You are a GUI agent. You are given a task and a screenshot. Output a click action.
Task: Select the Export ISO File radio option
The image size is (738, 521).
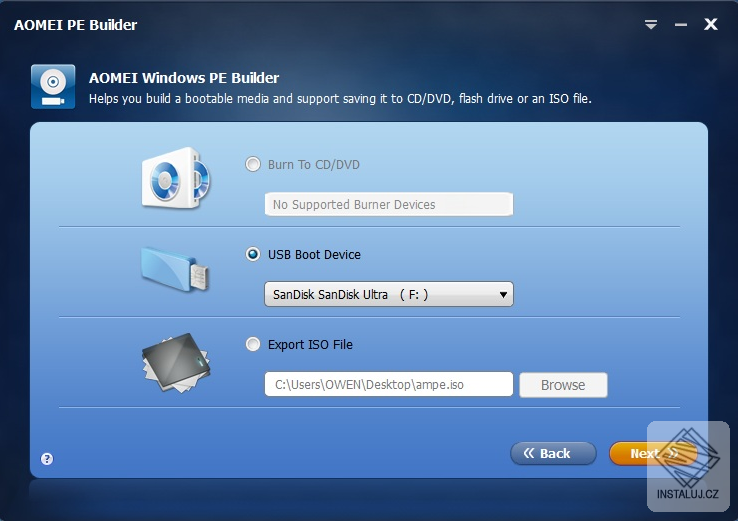point(253,344)
